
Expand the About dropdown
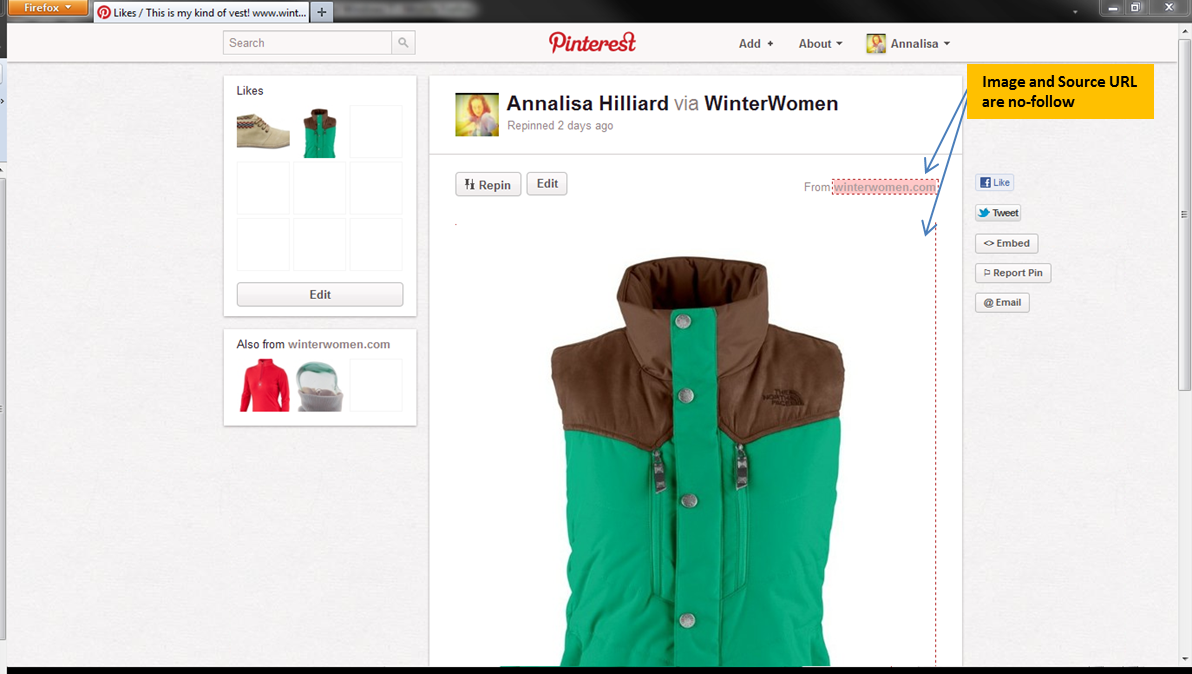click(x=820, y=43)
